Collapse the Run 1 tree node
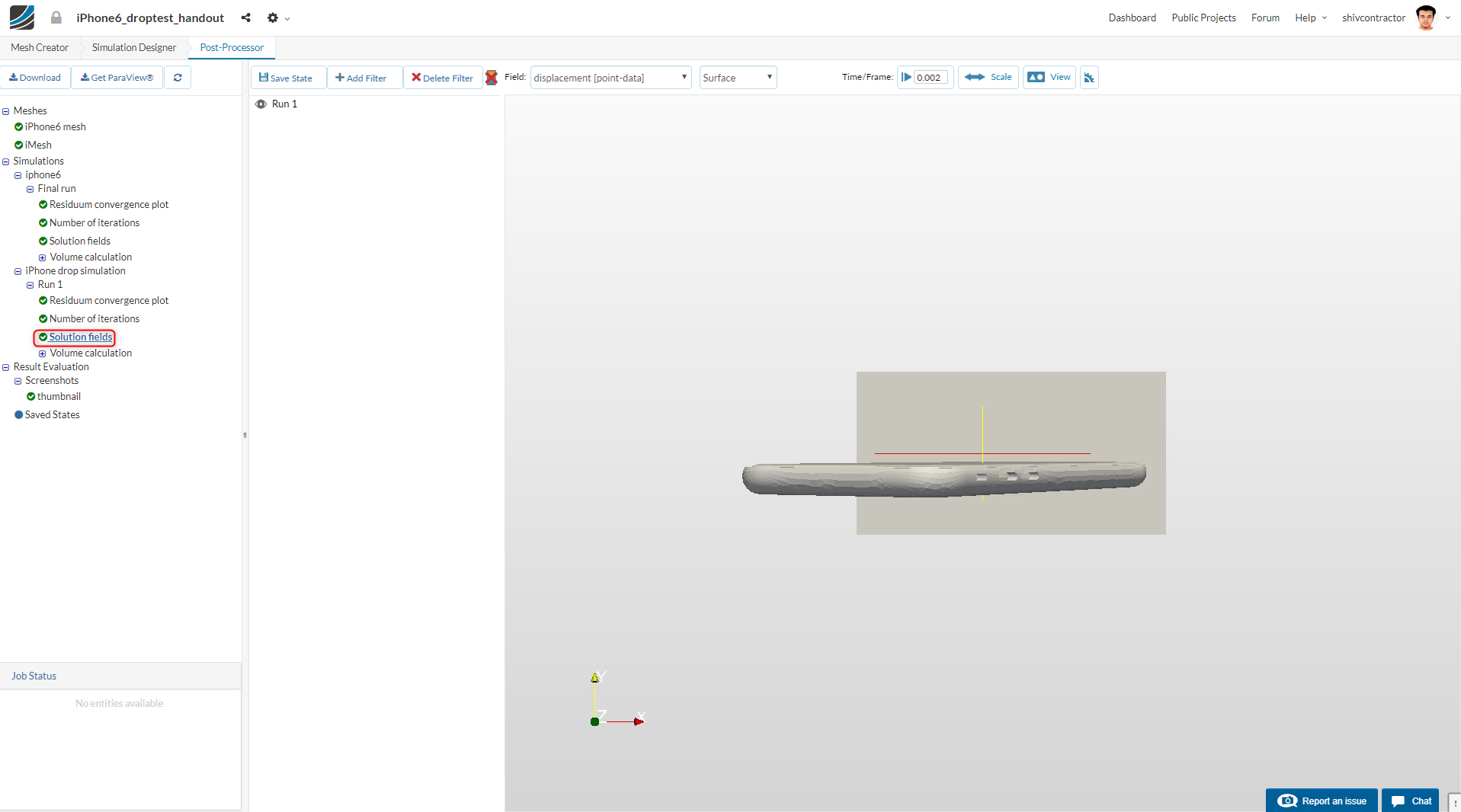The height and width of the screenshot is (812, 1461). [30, 285]
